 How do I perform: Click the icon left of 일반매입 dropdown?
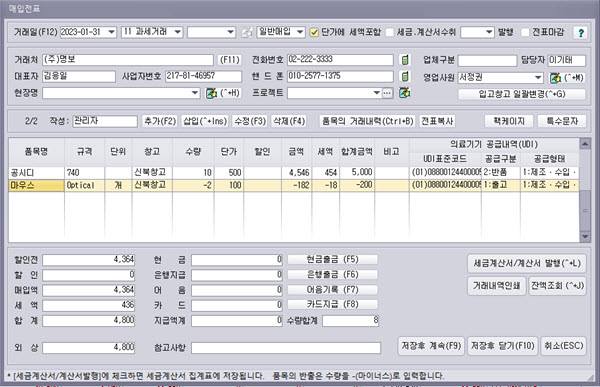pyautogui.click(x=247, y=33)
